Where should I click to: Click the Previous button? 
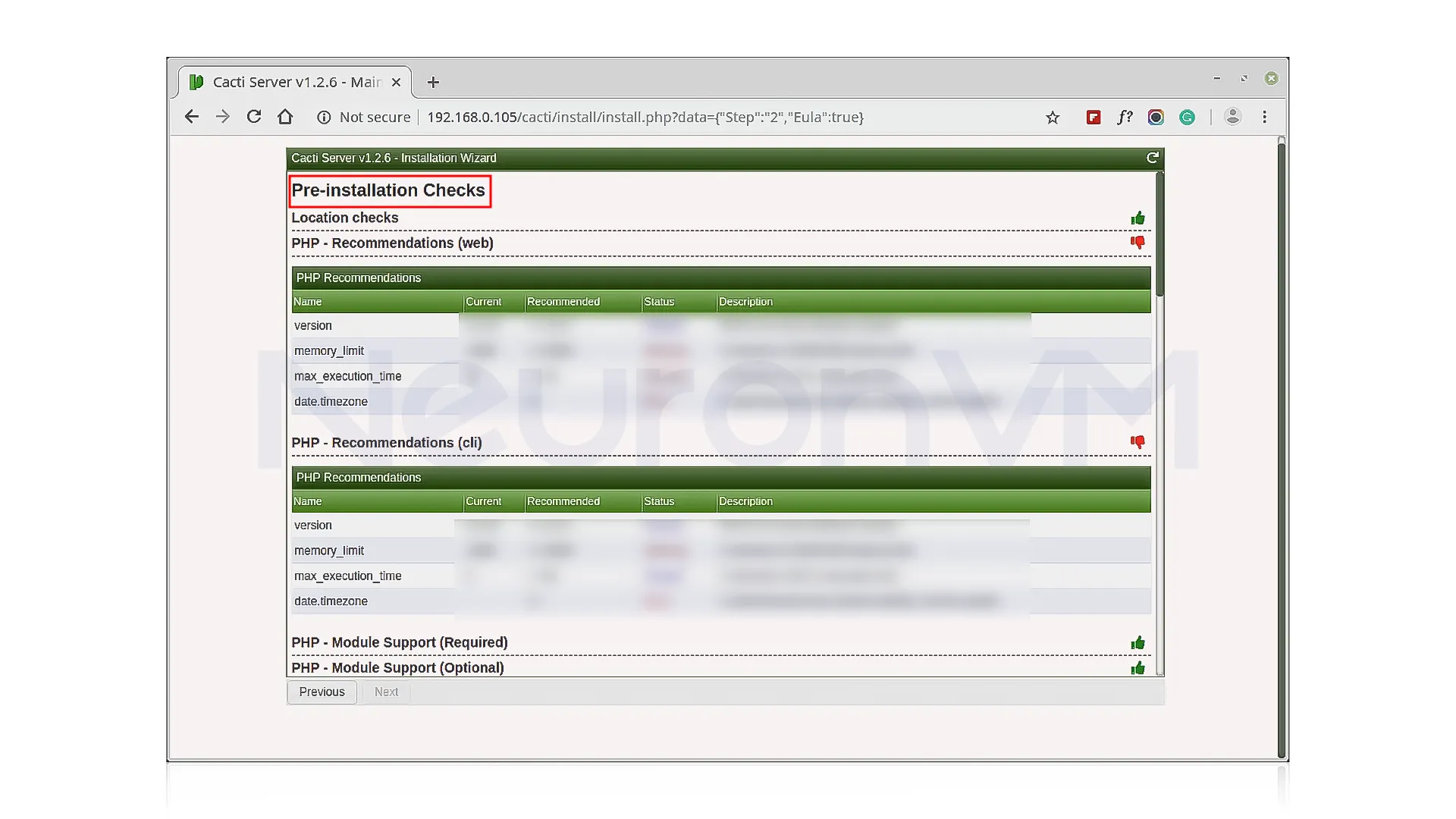[x=322, y=692]
